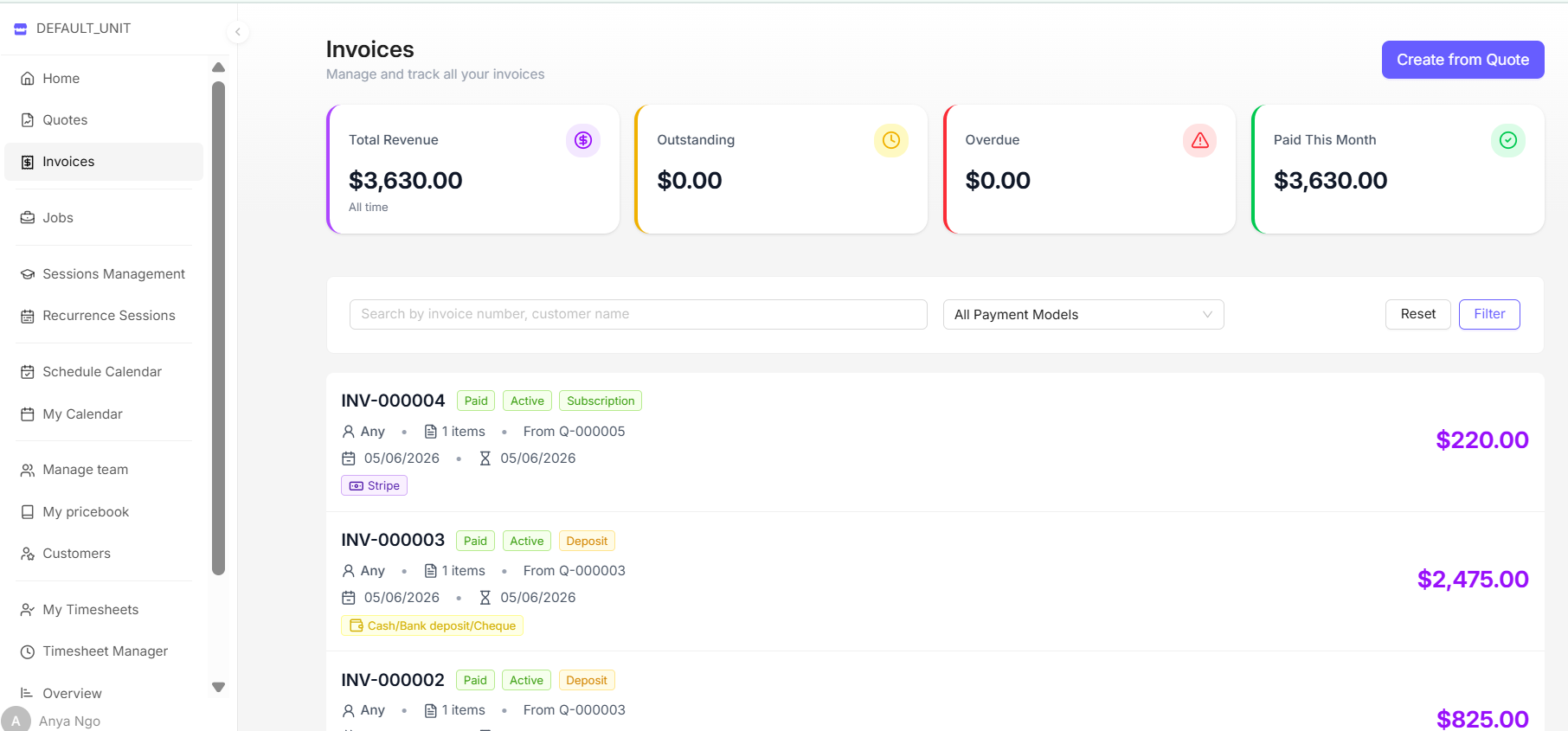Click the Total Revenue $3,630.00 card
This screenshot has height=731, width=1568.
click(473, 170)
